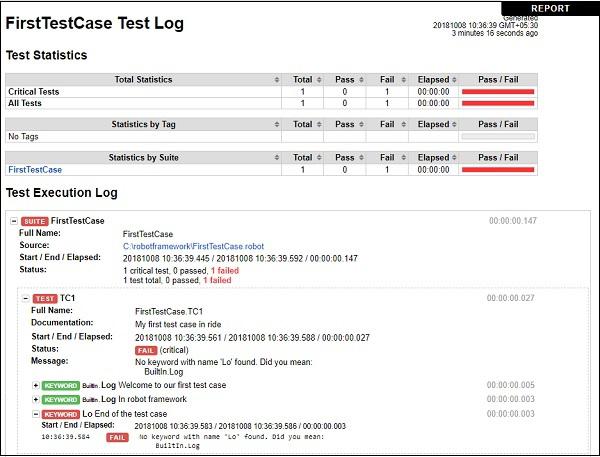Collapse the Lo End of the test case keyword
The image size is (600, 457).
tap(36, 414)
